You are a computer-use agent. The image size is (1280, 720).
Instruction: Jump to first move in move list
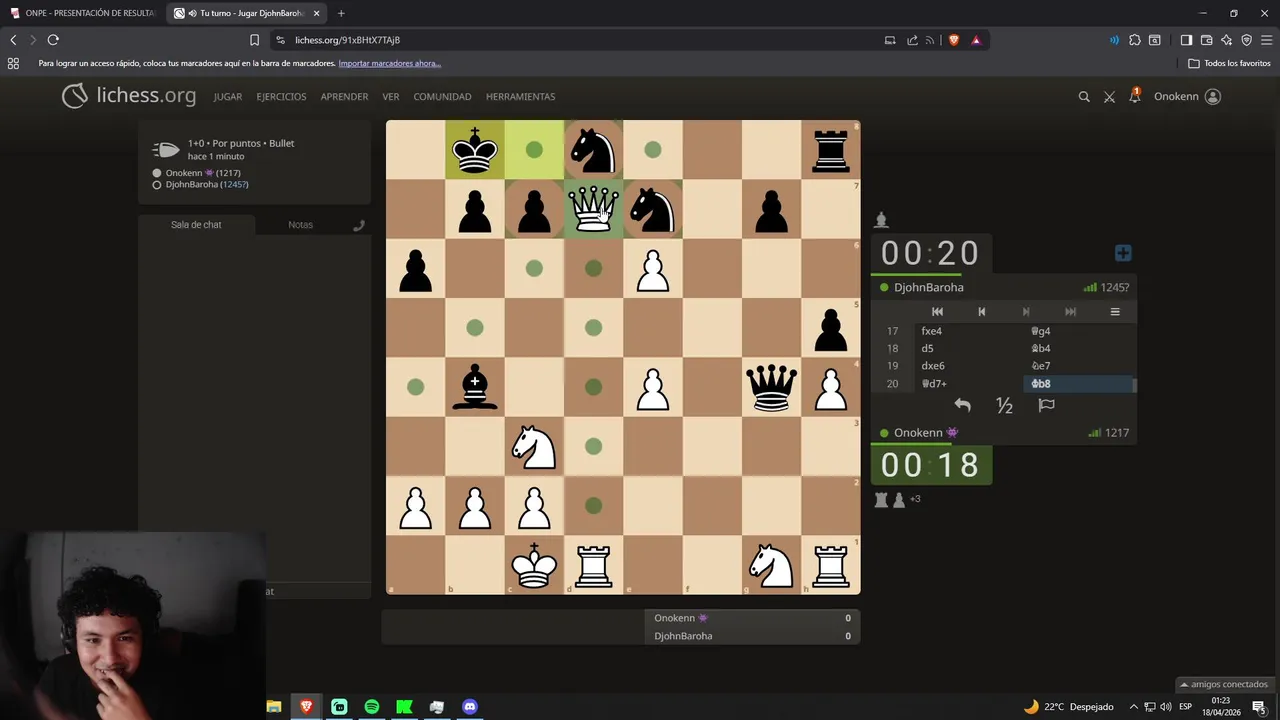pos(937,312)
